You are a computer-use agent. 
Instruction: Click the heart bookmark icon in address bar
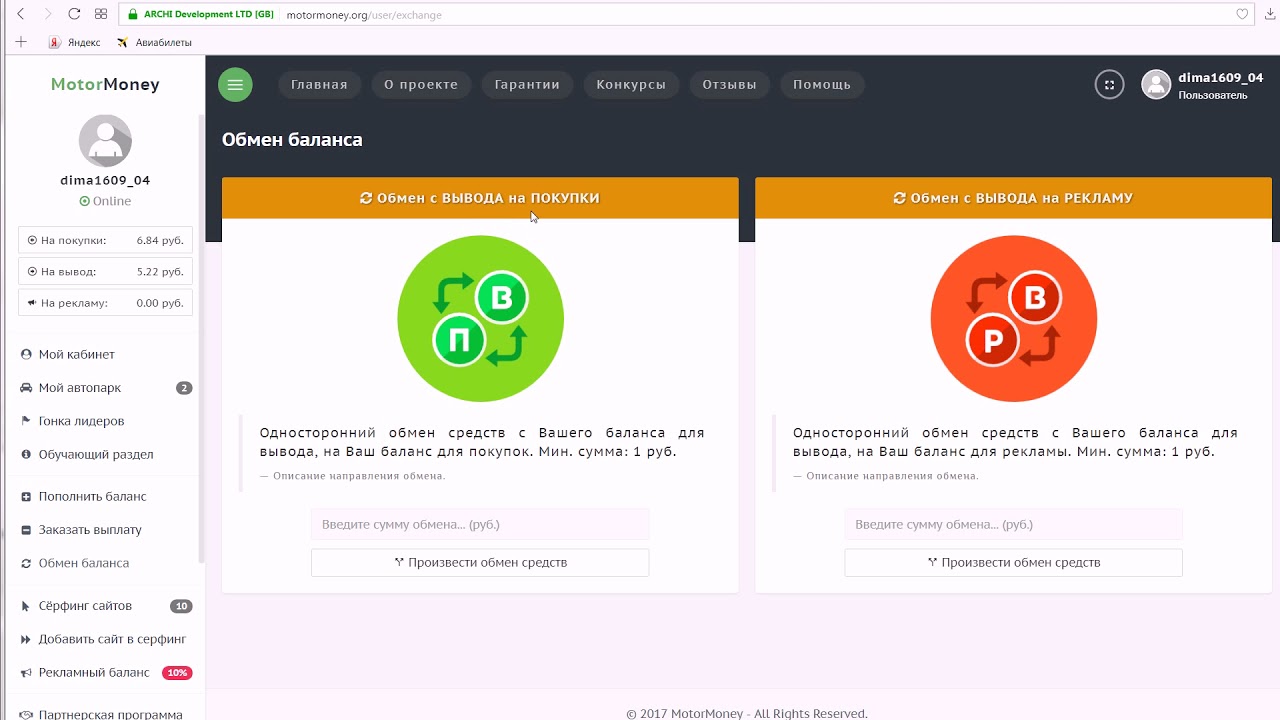point(1242,14)
